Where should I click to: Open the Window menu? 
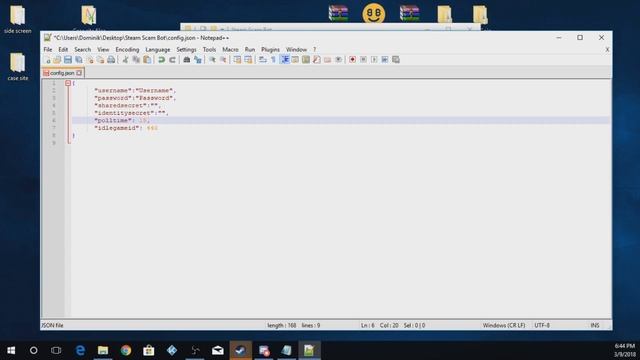coord(296,49)
